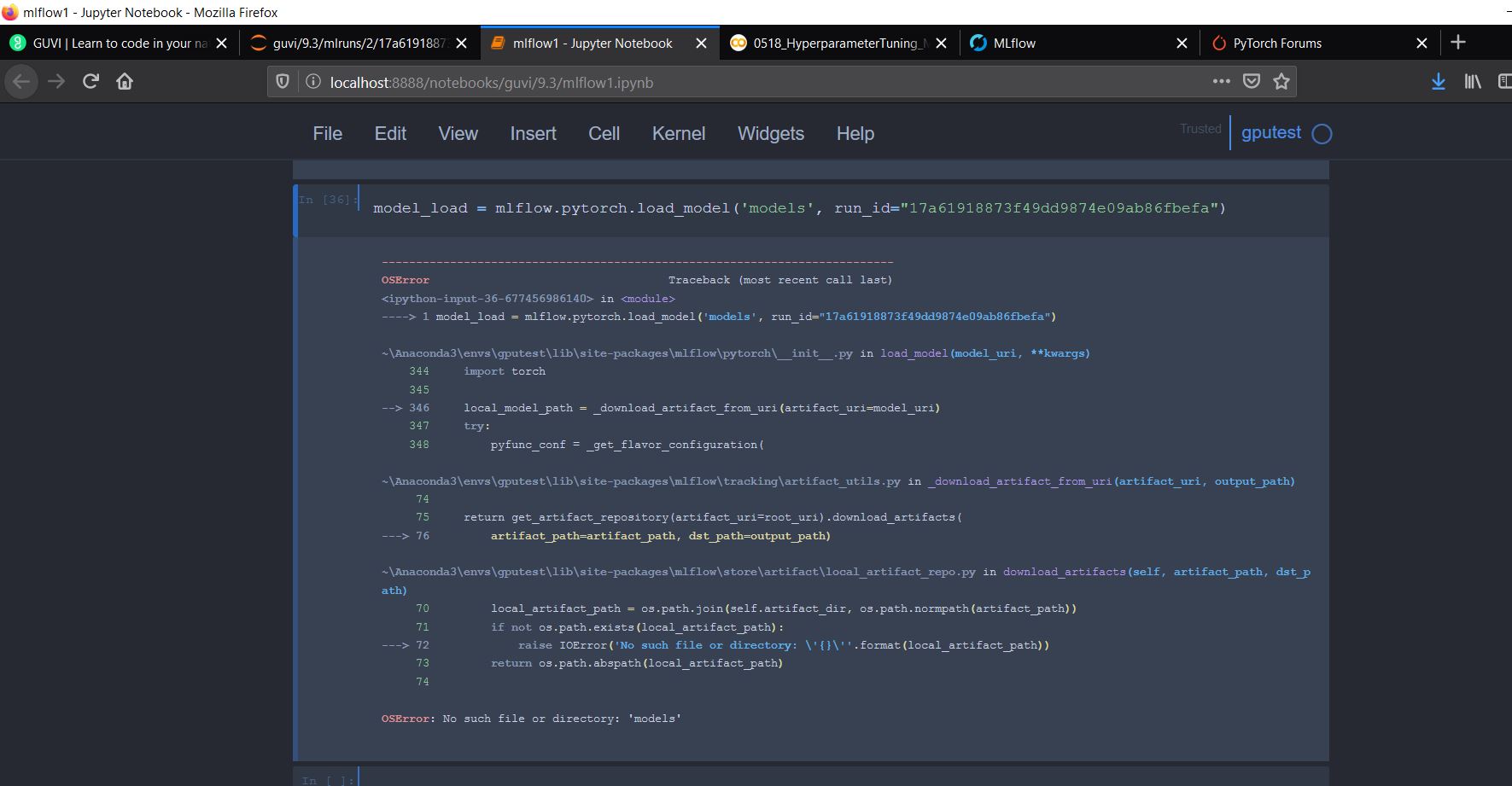Bookmark this page with the star icon
The height and width of the screenshot is (786, 1512).
[1281, 82]
